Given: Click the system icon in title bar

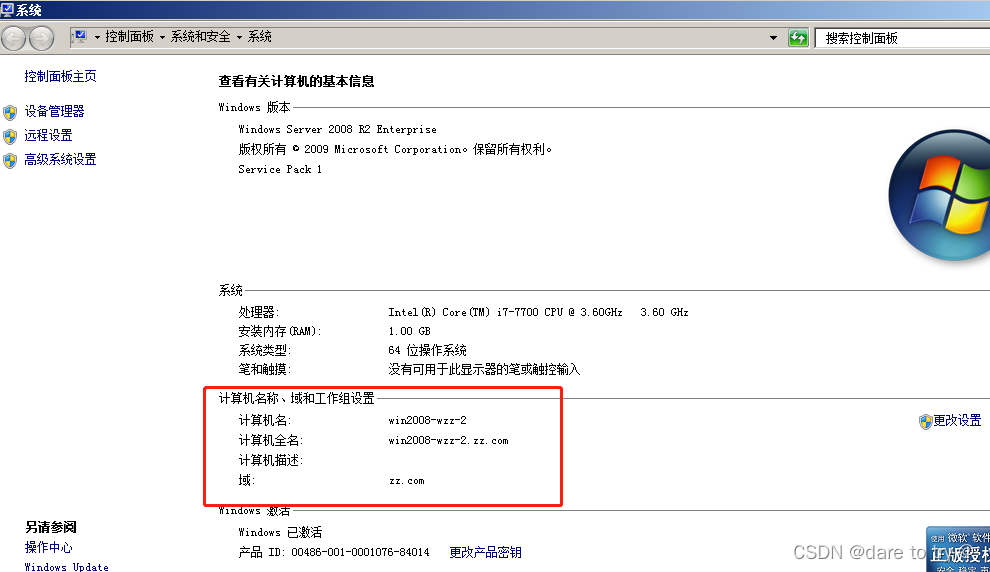Looking at the screenshot, I should [7, 9].
